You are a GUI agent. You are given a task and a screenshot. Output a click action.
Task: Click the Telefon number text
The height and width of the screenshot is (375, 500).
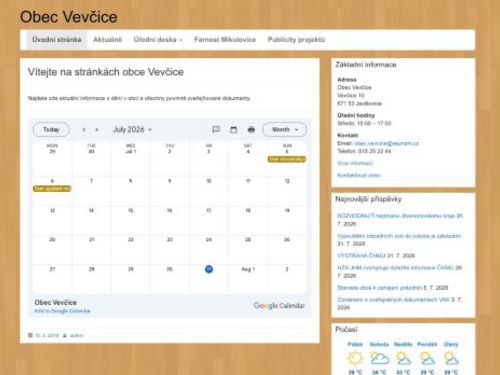point(364,151)
